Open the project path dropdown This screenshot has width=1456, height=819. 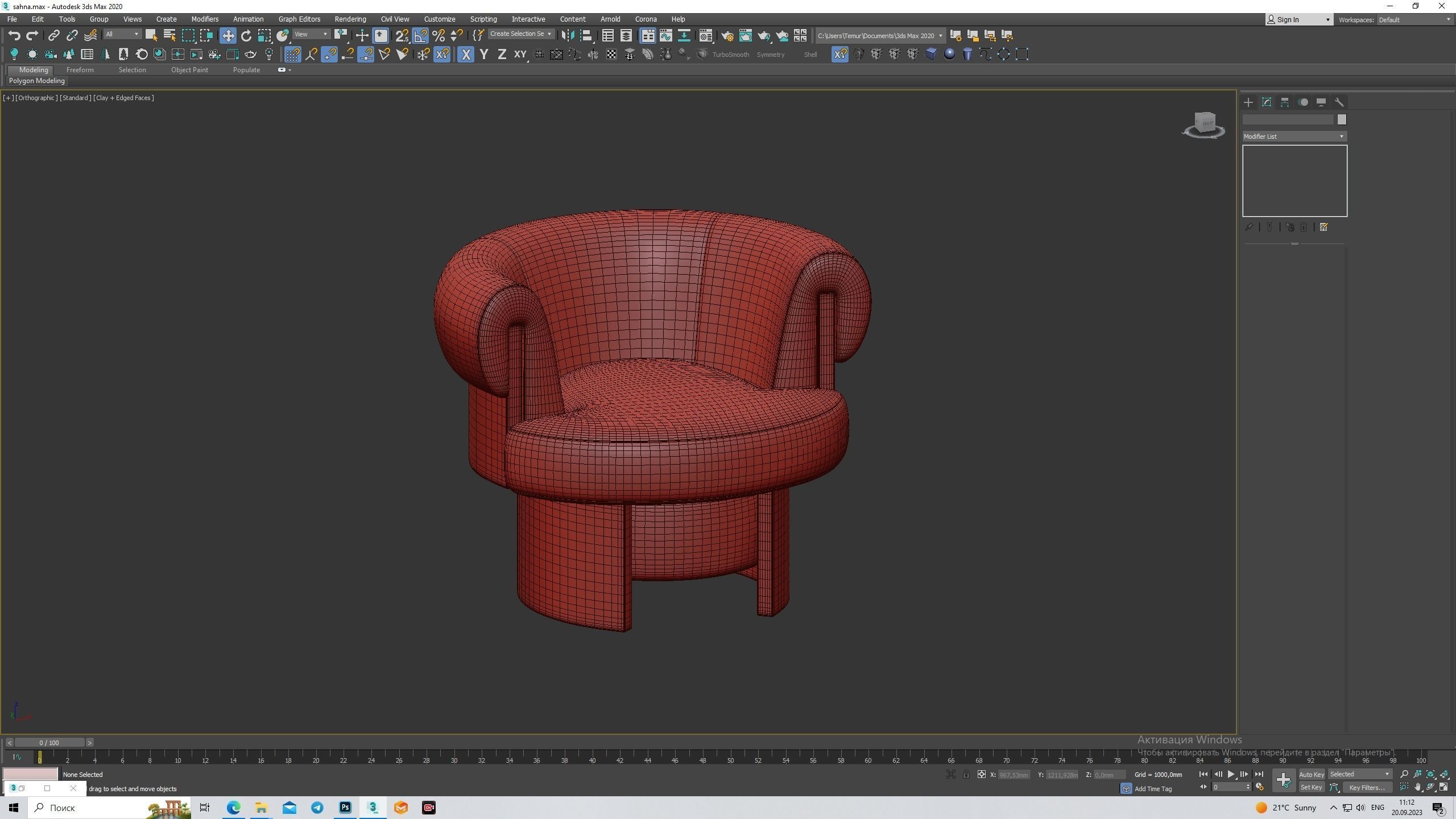[940, 36]
